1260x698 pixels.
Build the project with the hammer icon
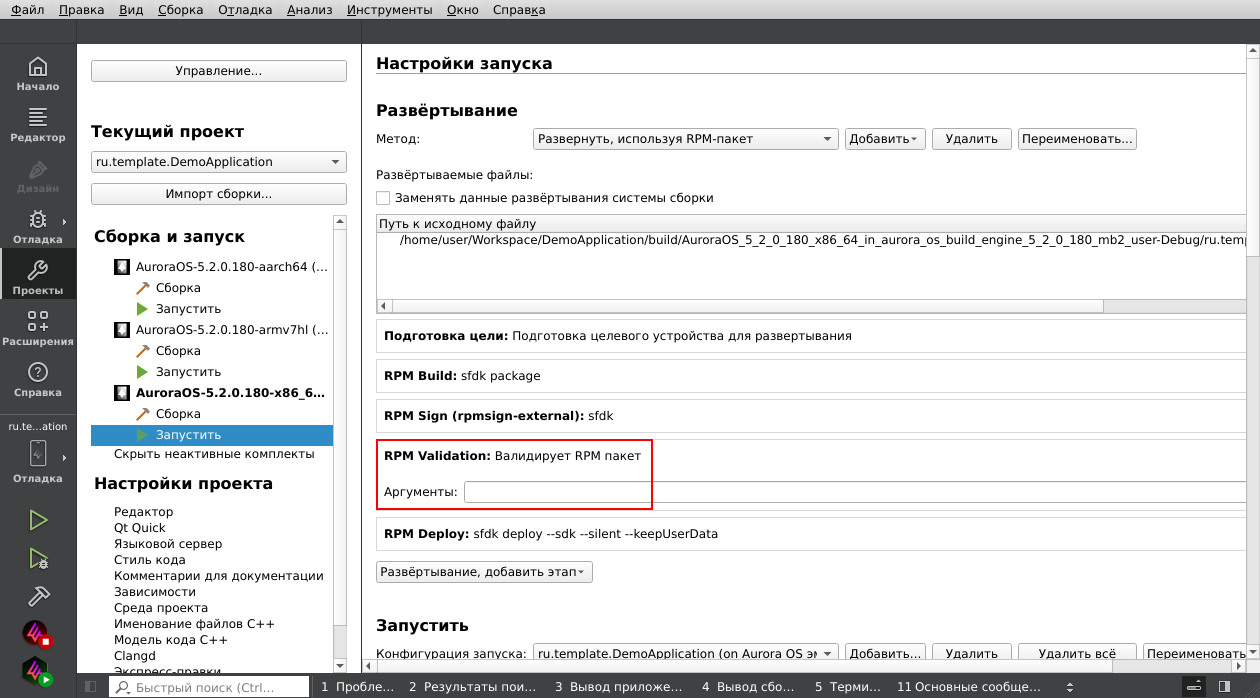pos(38,595)
